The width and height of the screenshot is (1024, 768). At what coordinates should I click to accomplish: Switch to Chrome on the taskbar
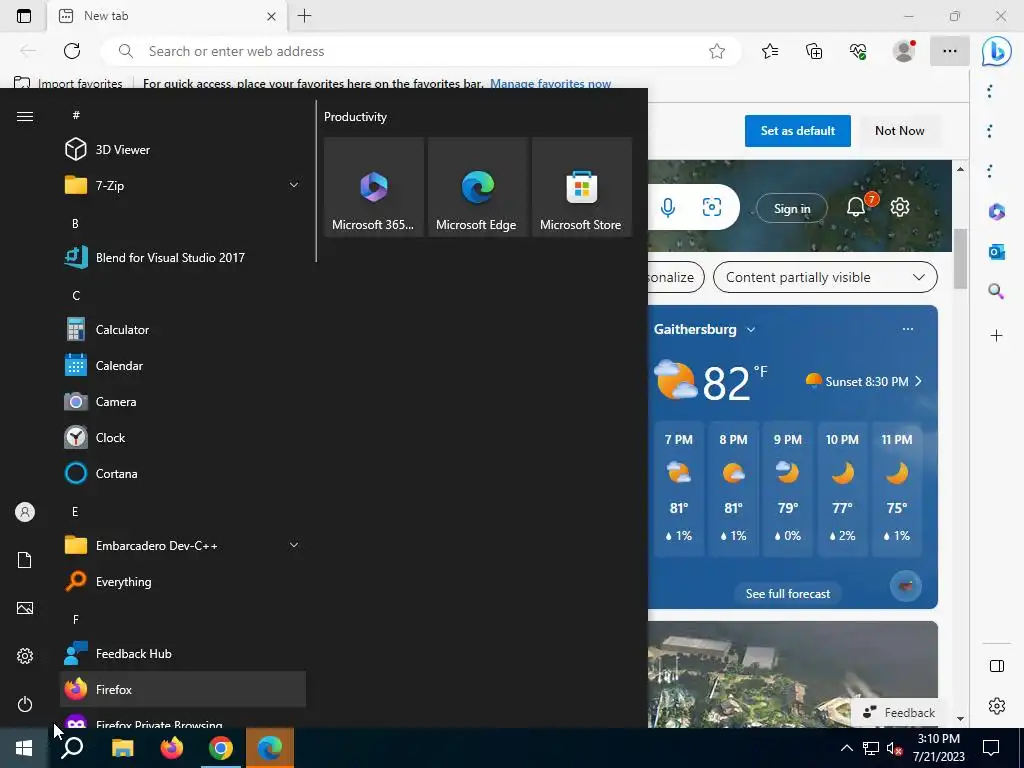[221, 748]
